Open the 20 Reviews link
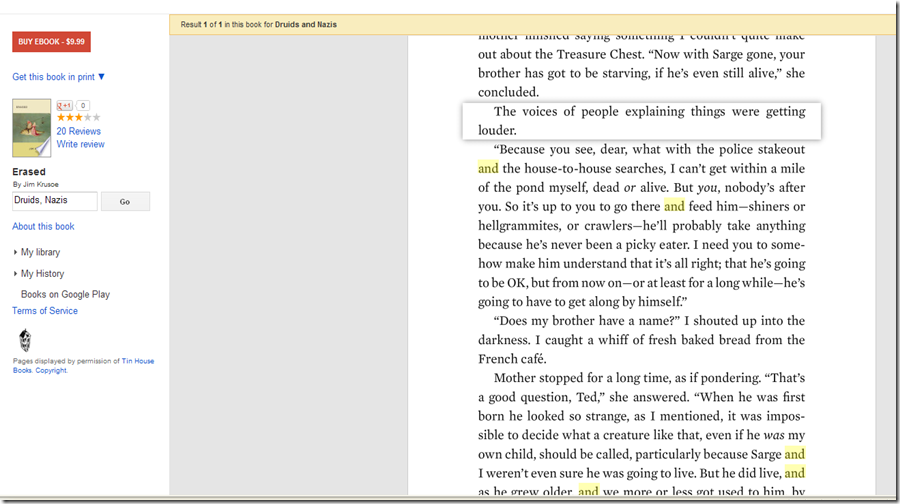Viewport: 900px width, 504px height. [79, 131]
